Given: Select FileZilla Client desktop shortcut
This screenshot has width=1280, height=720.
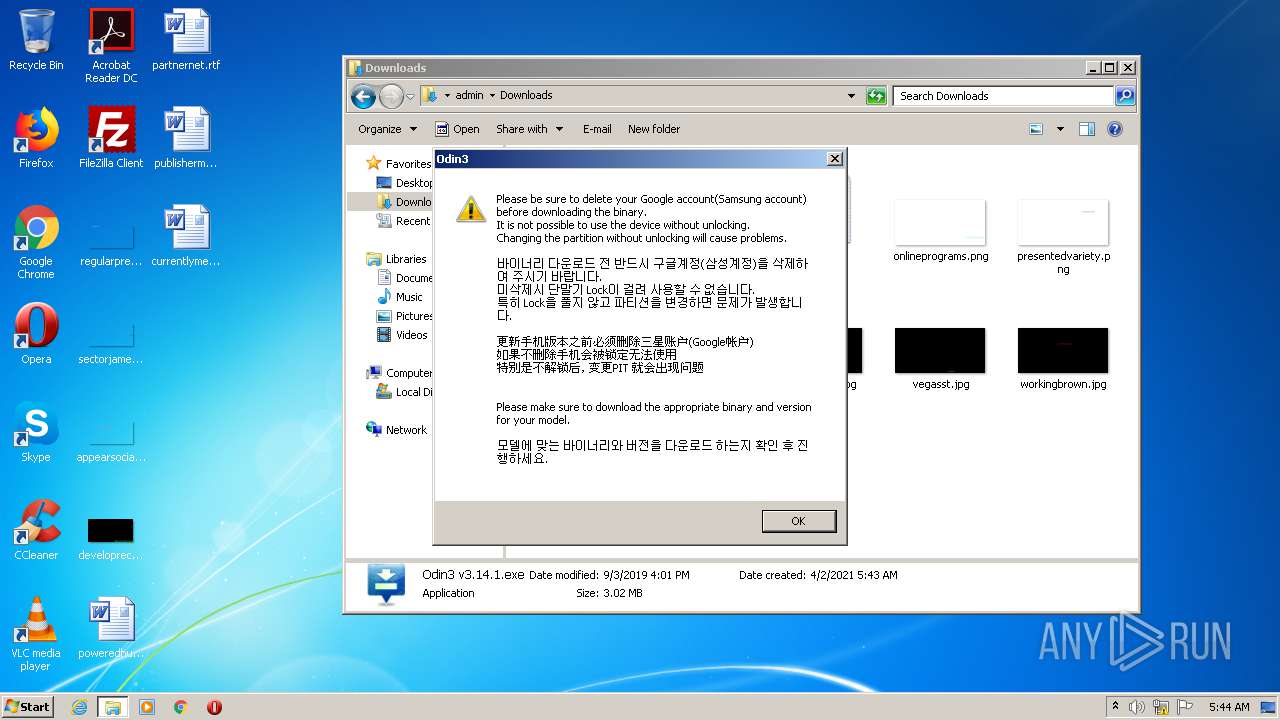Looking at the screenshot, I should [x=111, y=138].
